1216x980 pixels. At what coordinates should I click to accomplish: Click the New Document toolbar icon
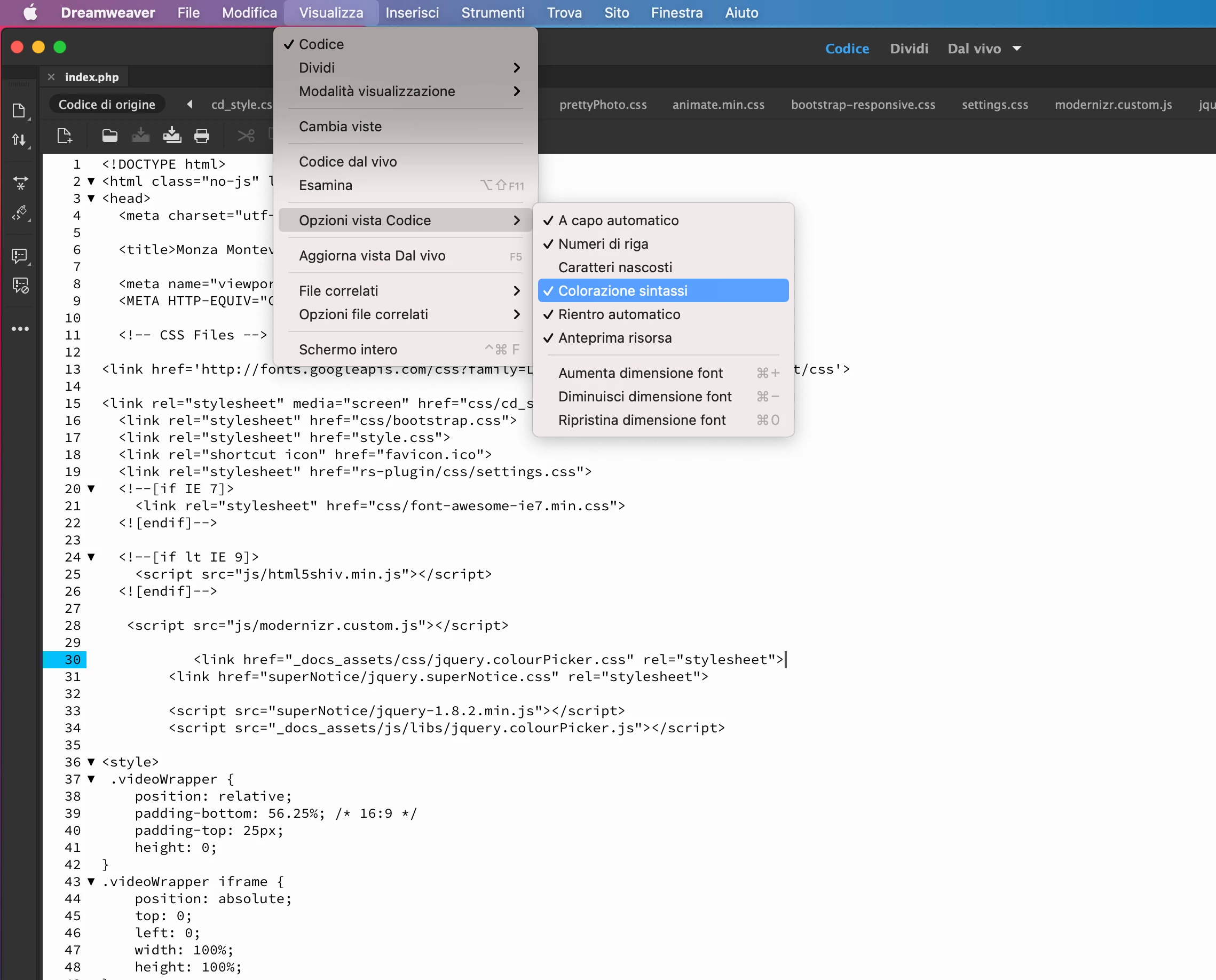point(65,136)
